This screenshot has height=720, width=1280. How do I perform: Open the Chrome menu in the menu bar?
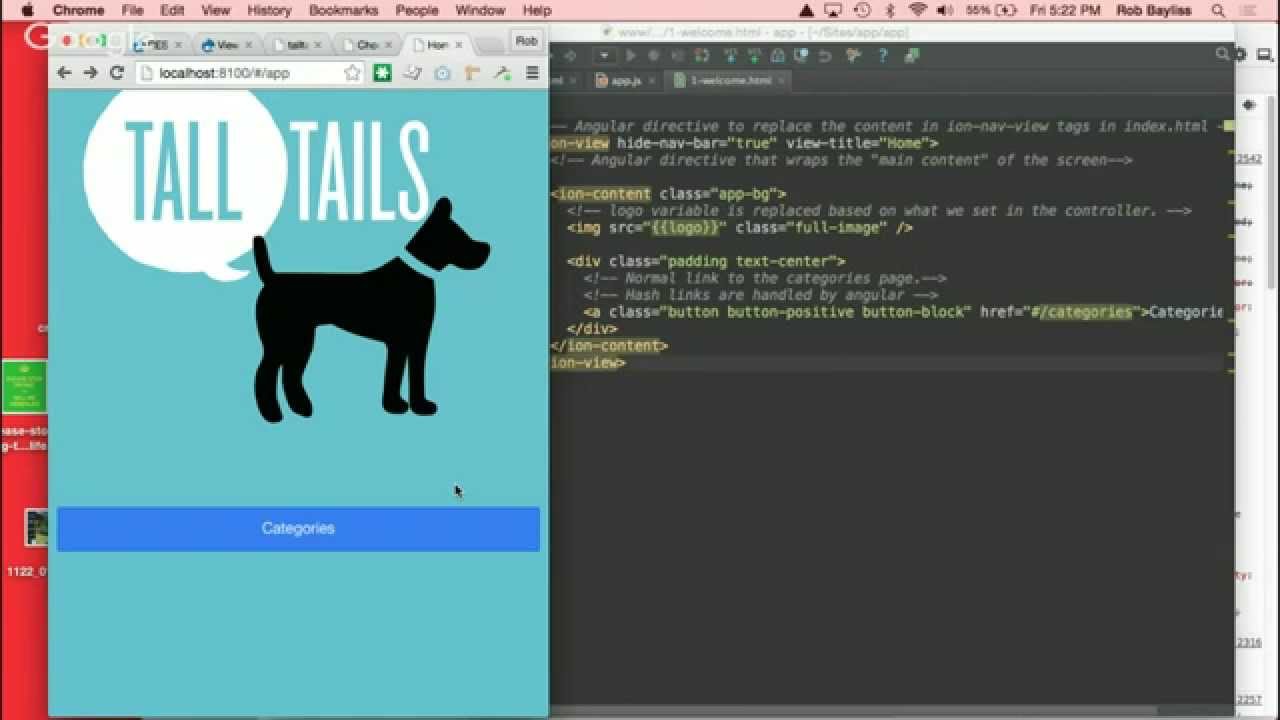click(78, 10)
